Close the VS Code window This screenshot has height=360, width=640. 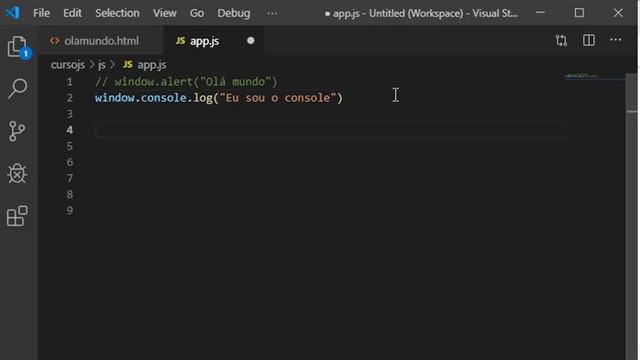618,13
